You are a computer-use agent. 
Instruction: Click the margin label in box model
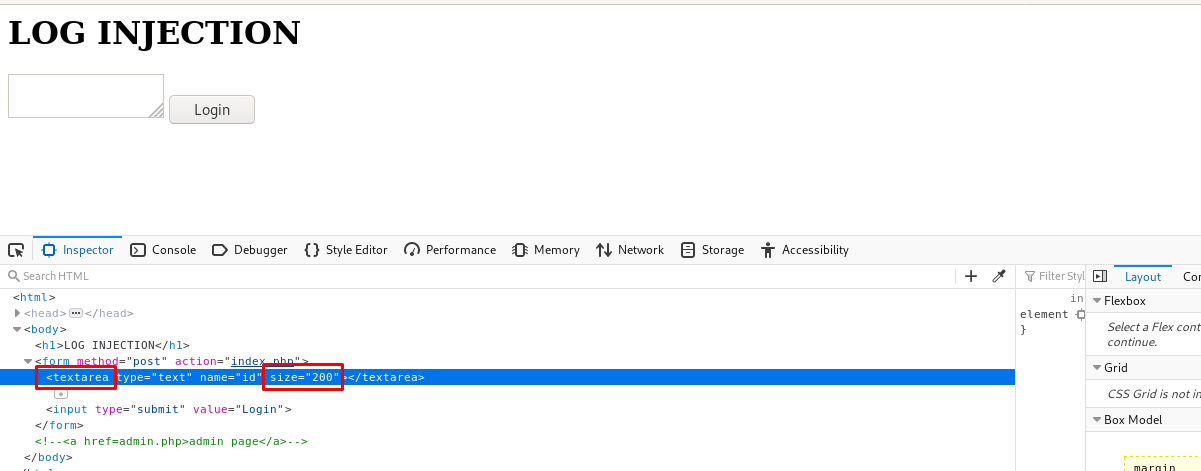[1154, 467]
